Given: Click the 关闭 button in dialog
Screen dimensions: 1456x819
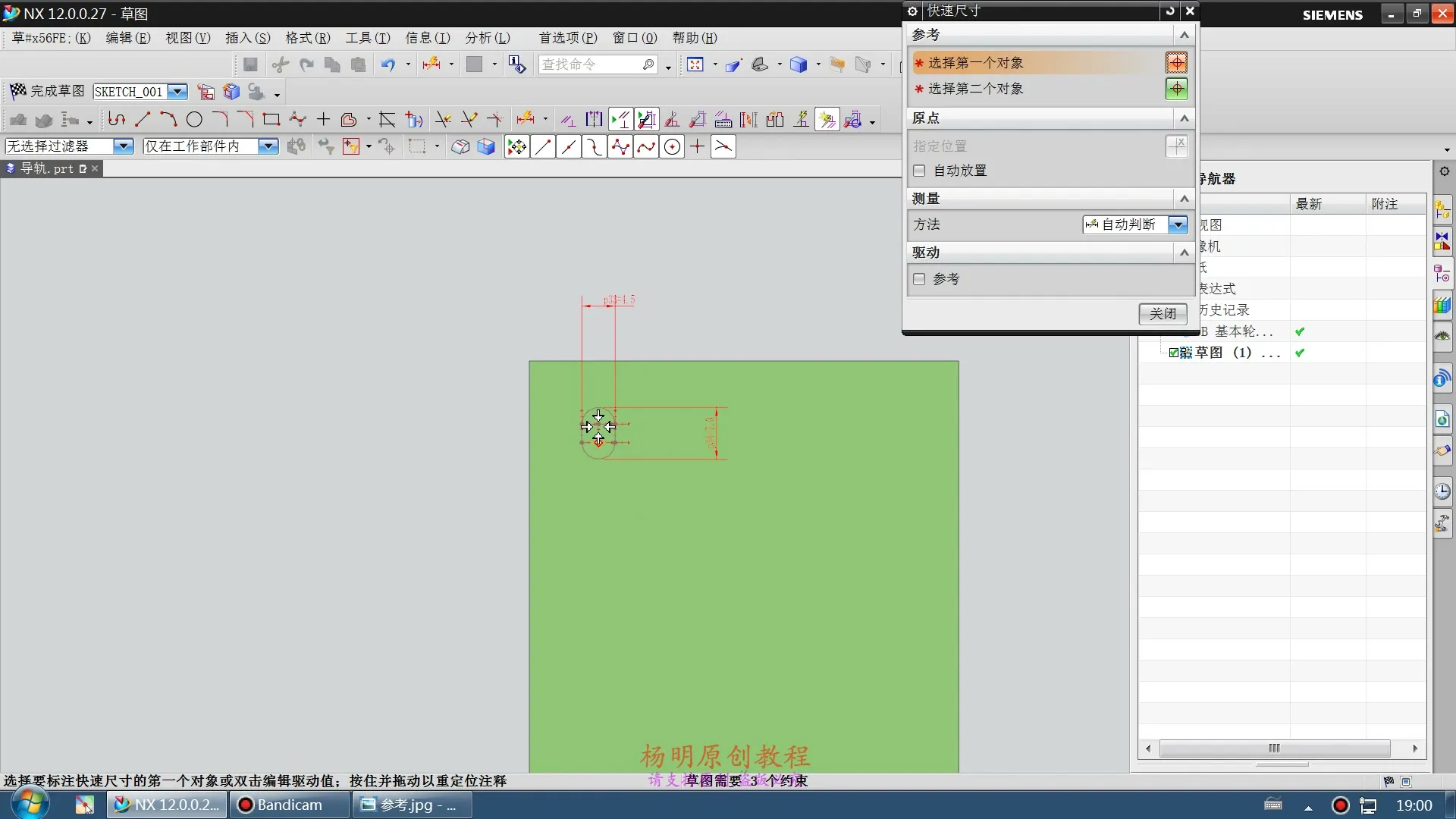Looking at the screenshot, I should 1162,313.
